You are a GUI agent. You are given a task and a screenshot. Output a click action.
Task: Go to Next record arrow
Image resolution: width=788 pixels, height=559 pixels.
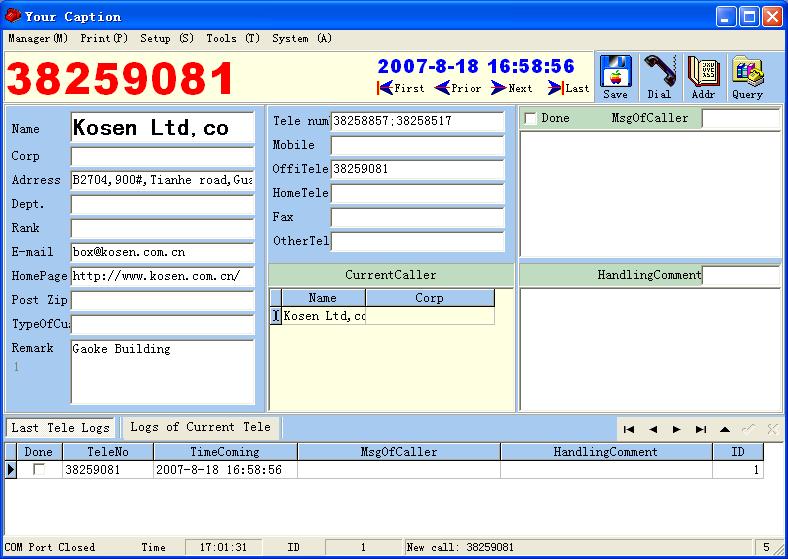[512, 88]
